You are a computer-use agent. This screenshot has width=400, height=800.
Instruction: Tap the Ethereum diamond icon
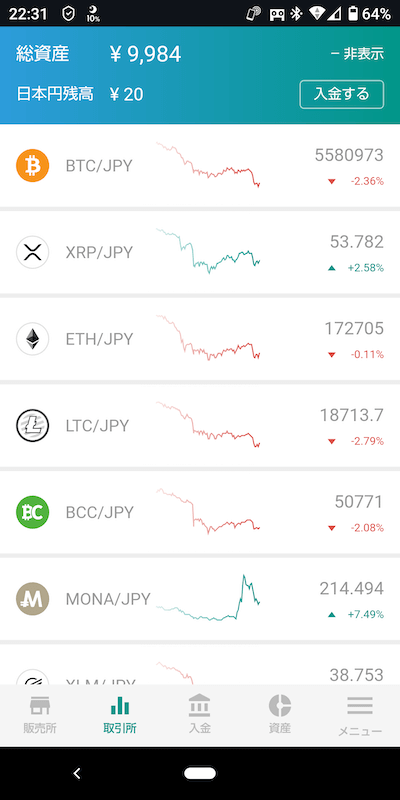pos(33,339)
